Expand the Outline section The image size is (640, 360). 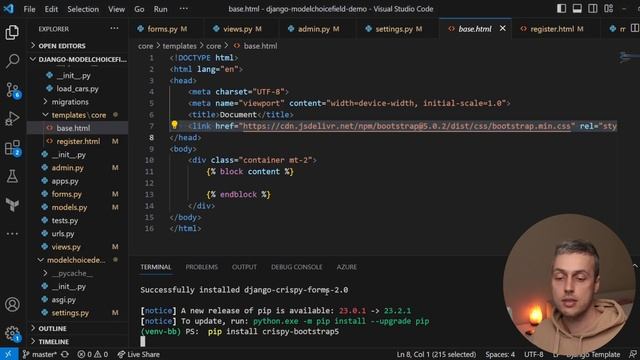pyautogui.click(x=78, y=329)
